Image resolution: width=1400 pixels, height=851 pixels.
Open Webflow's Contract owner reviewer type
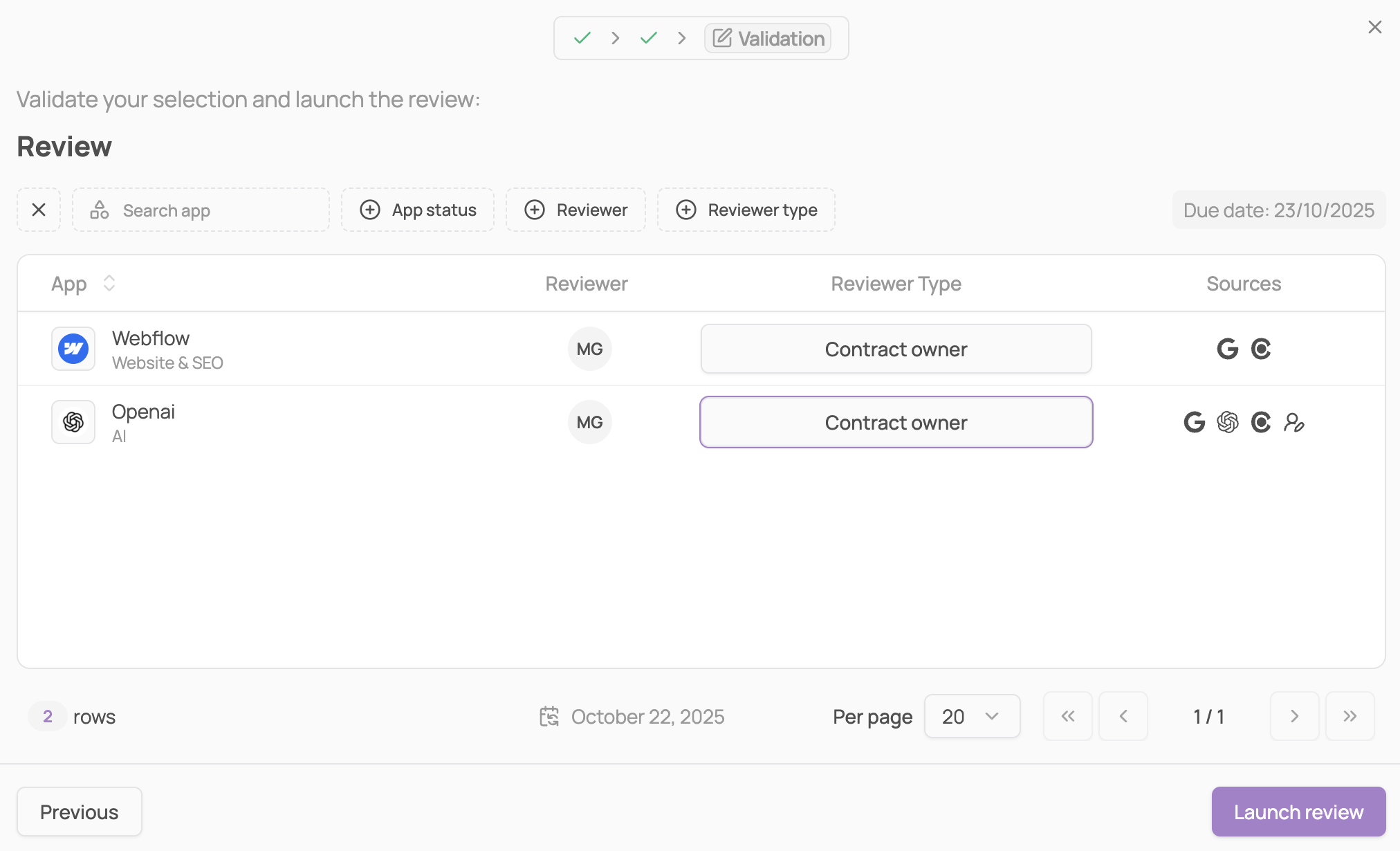click(896, 349)
